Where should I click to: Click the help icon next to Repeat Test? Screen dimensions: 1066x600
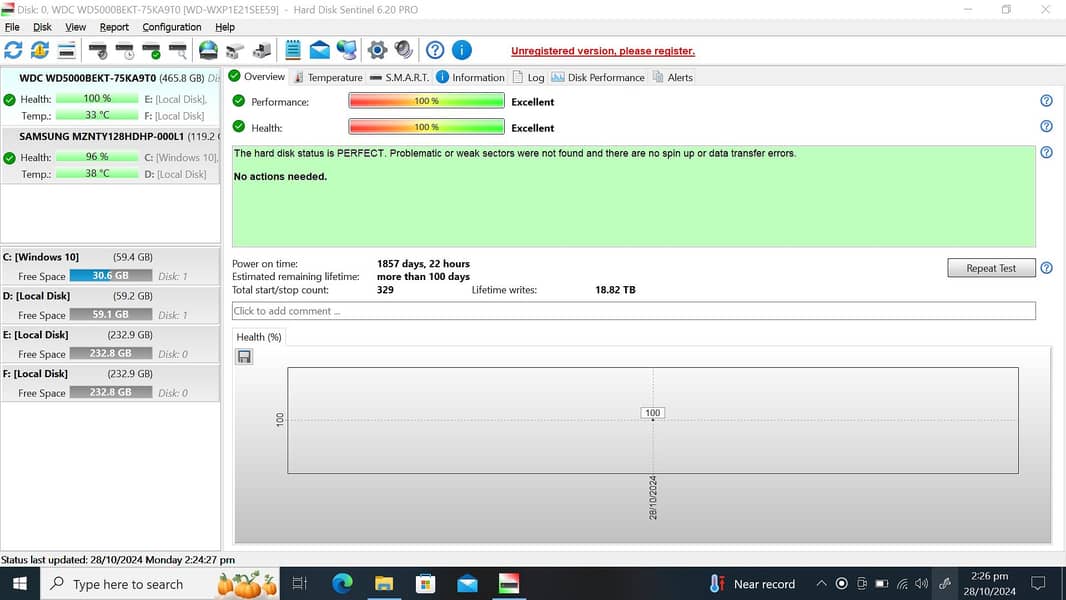pyautogui.click(x=1046, y=268)
